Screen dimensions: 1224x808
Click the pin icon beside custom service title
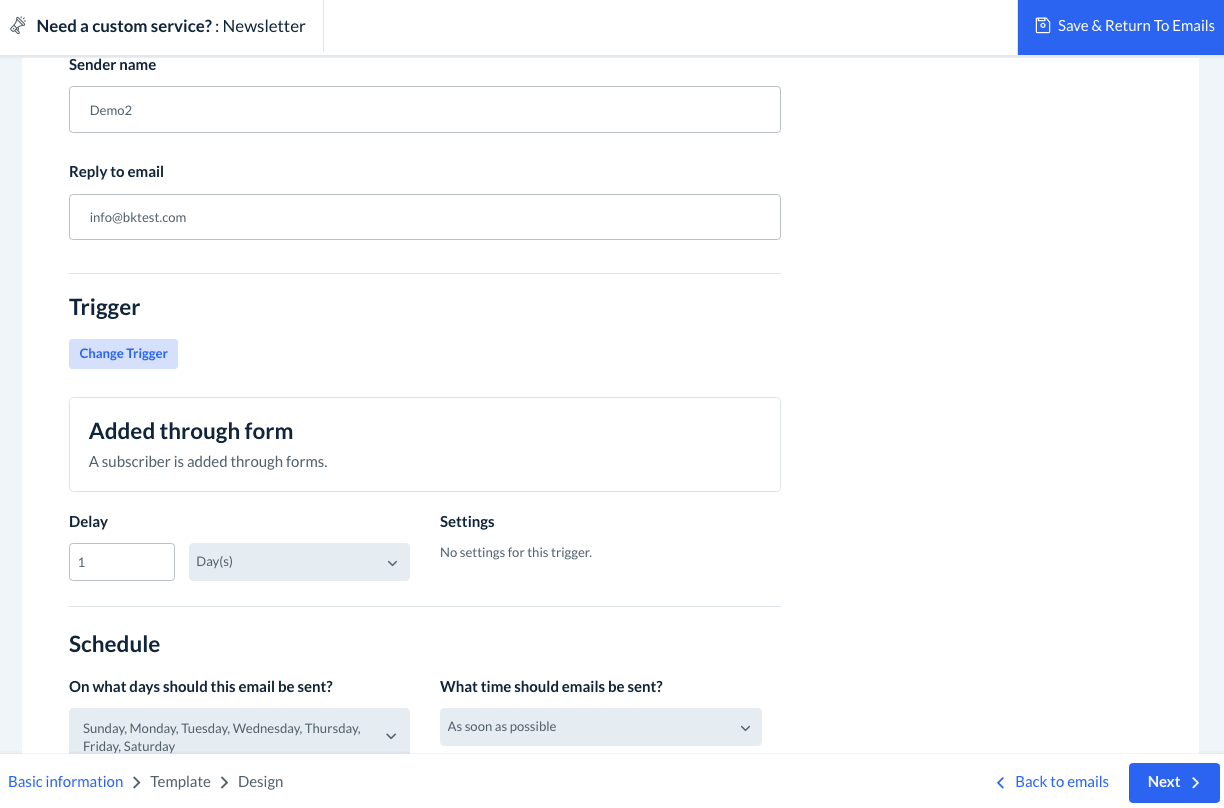pyautogui.click(x=18, y=26)
